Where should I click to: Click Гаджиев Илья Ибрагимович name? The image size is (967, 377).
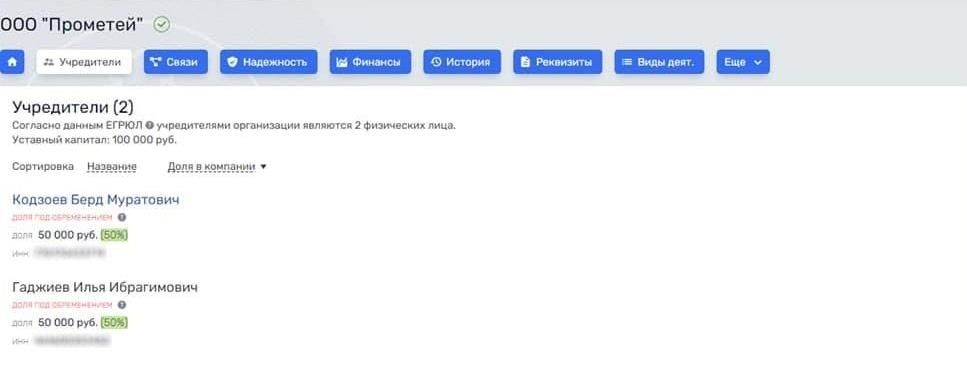[x=105, y=287]
